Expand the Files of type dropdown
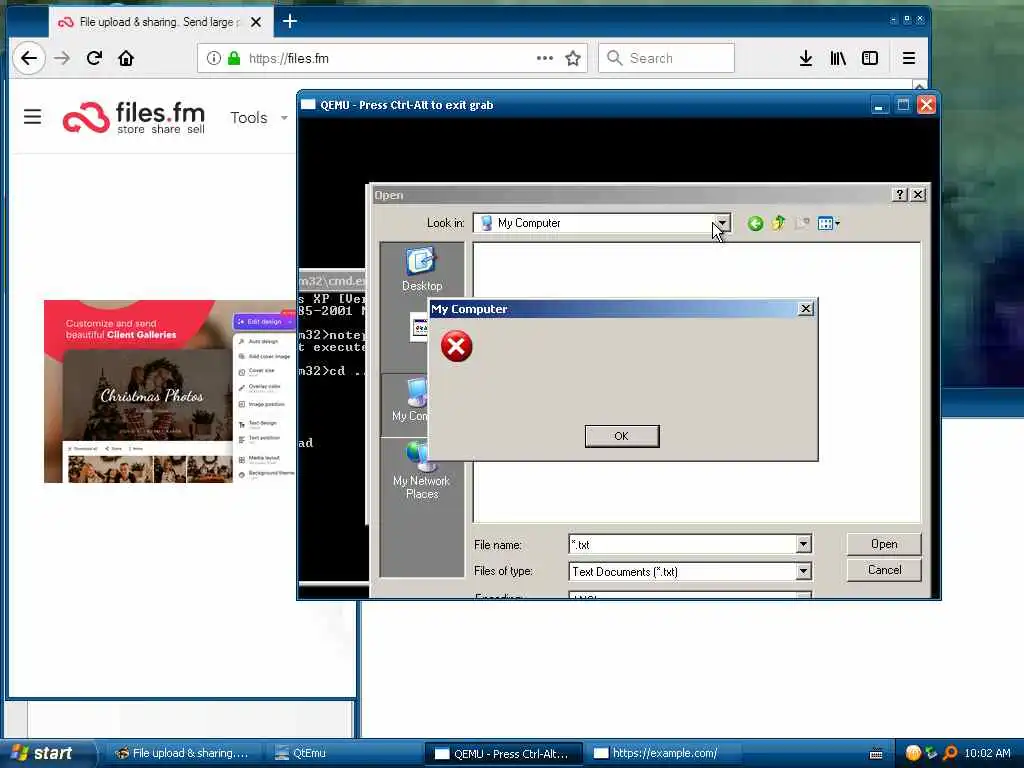Viewport: 1024px width, 768px height. pyautogui.click(x=803, y=571)
